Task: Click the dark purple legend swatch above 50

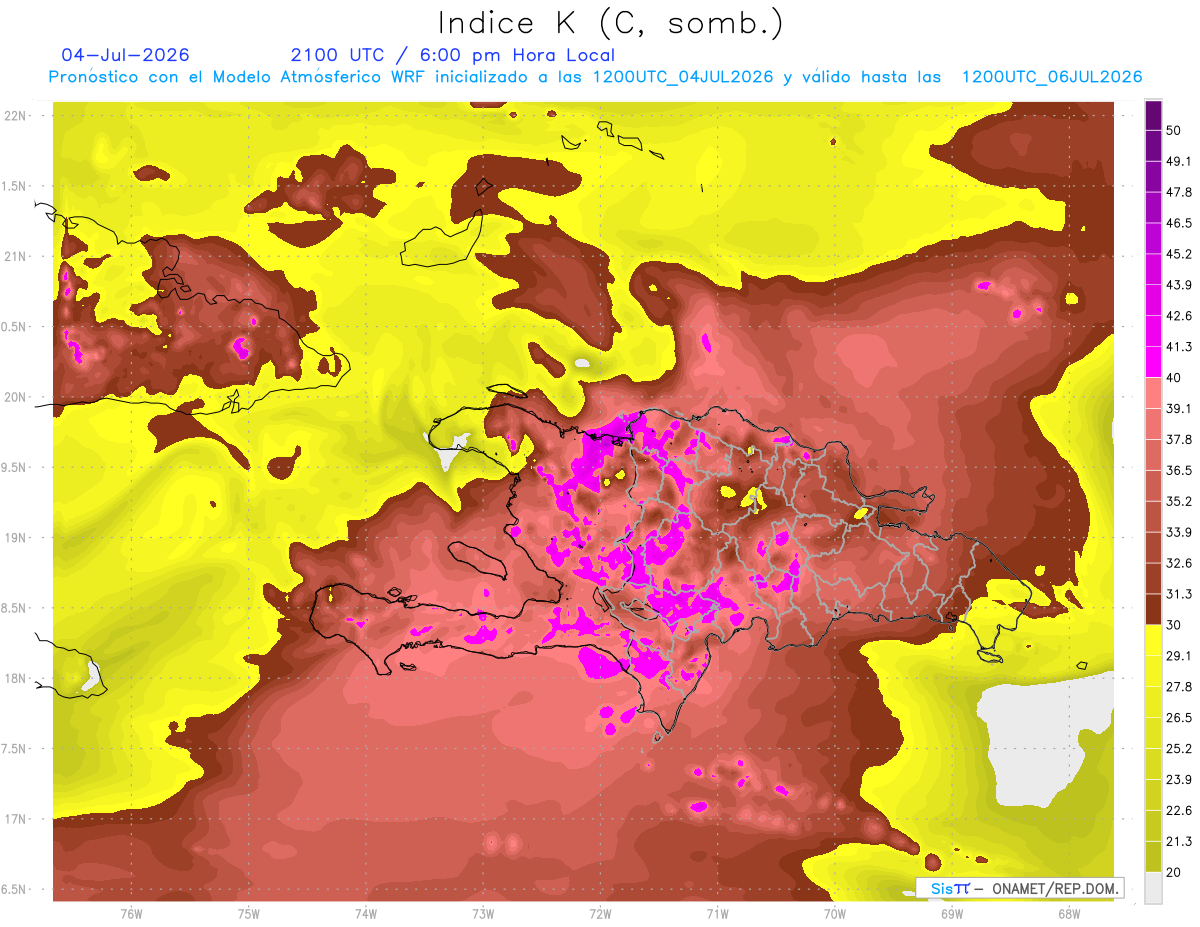Action: (1153, 115)
